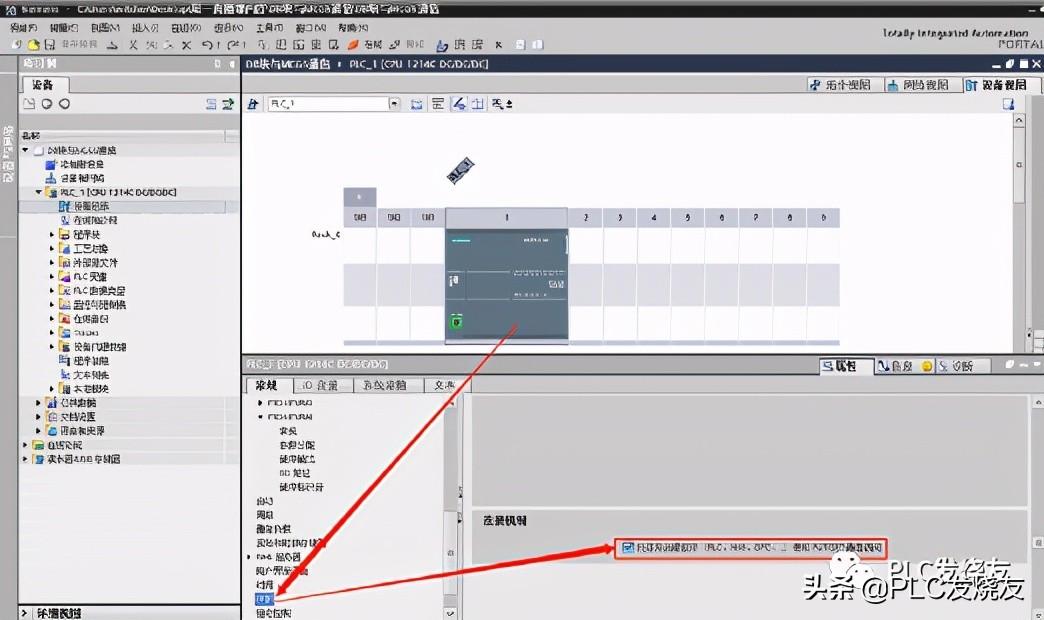Click the green Ethernet port on the CPU

(x=456, y=322)
